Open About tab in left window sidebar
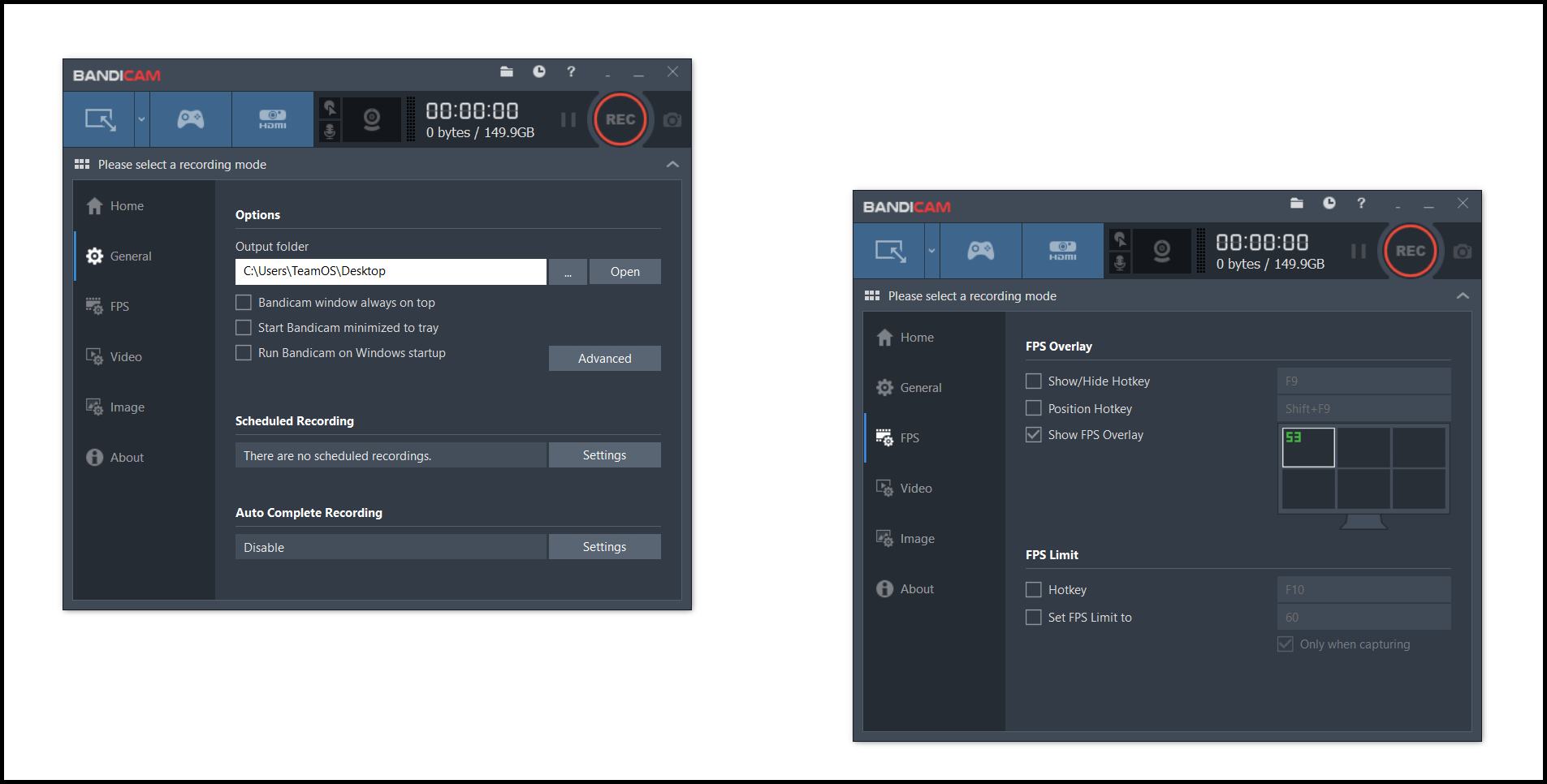1547x784 pixels. tap(145, 458)
